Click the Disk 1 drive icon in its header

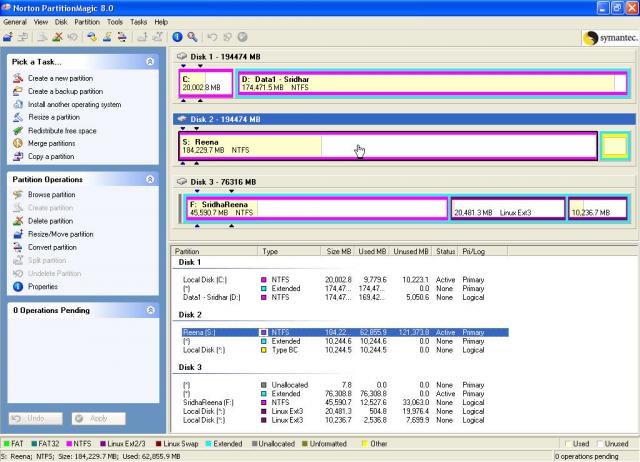click(x=182, y=56)
